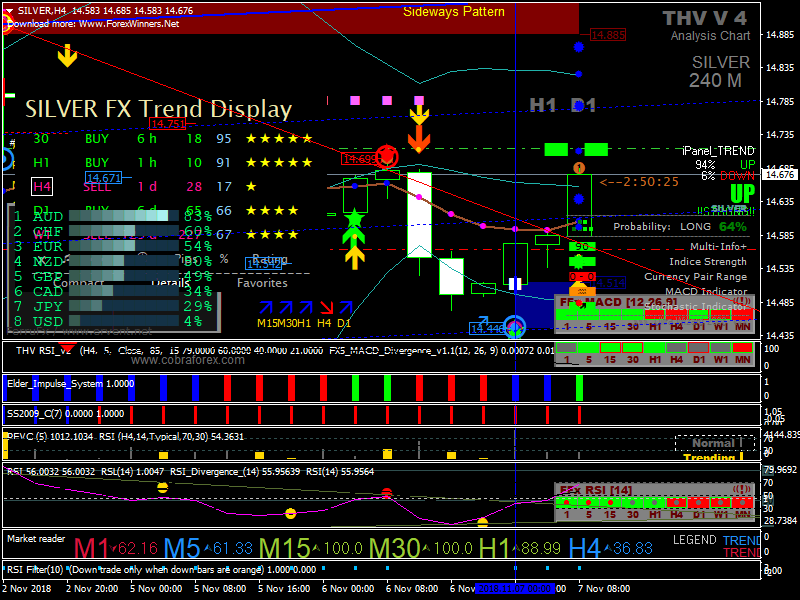Click the blue 14.446 price label
This screenshot has width=800, height=600.
coord(486,329)
